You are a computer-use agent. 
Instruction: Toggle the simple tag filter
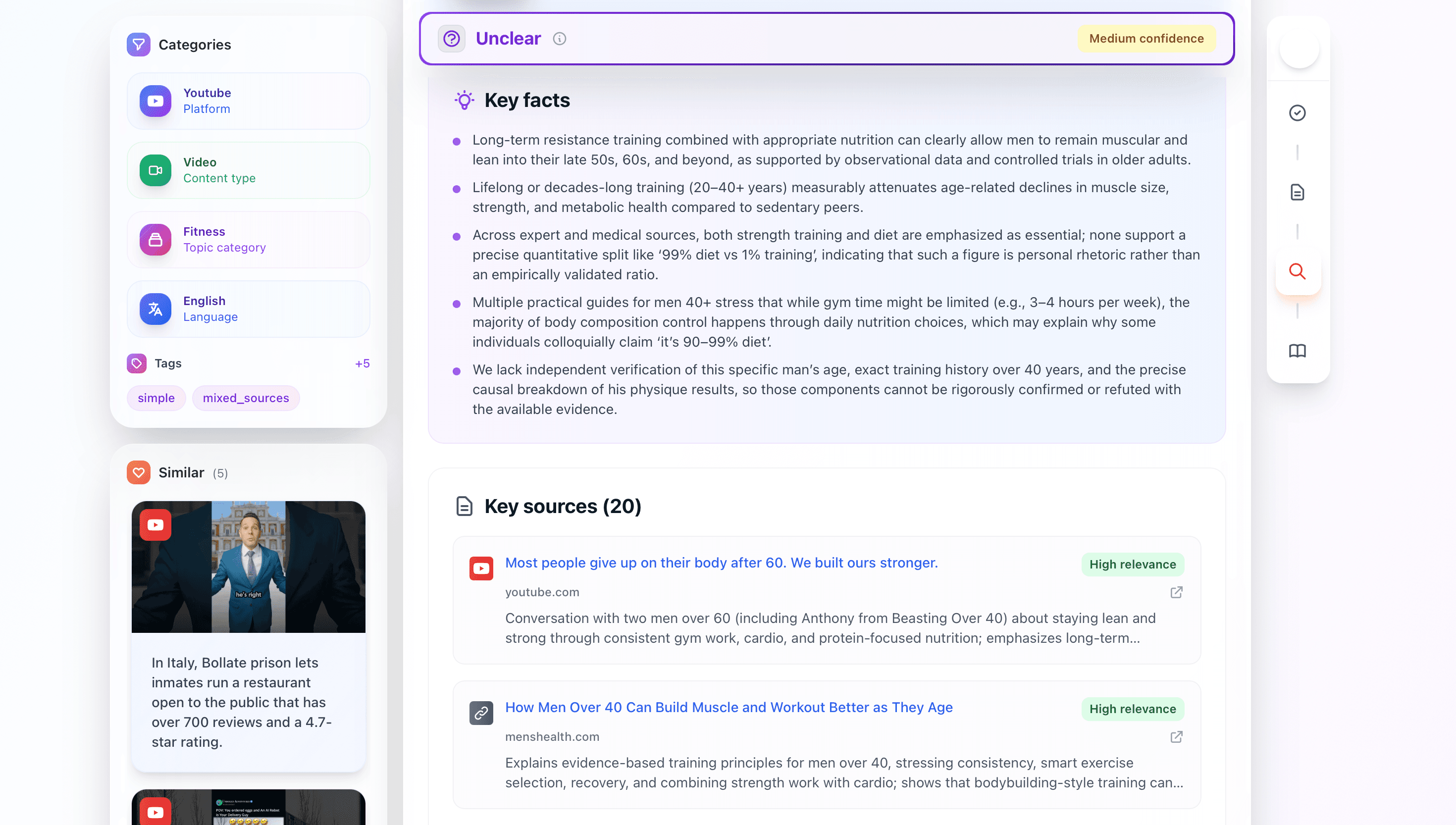(156, 398)
